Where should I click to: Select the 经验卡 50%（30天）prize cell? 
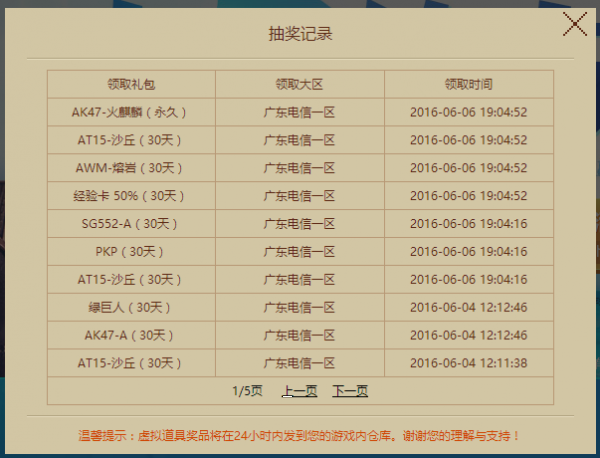pos(129,196)
